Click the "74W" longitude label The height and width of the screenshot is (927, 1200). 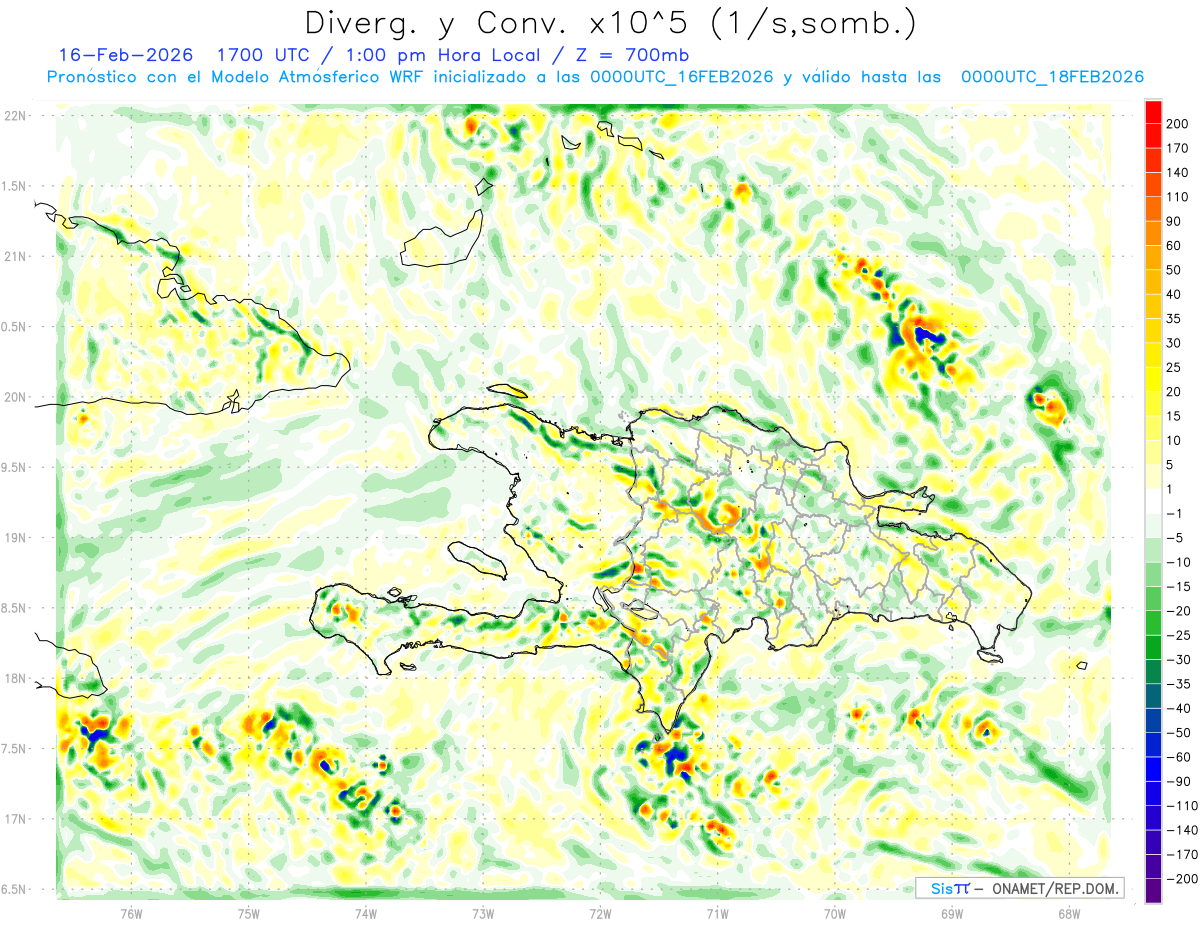(x=365, y=913)
